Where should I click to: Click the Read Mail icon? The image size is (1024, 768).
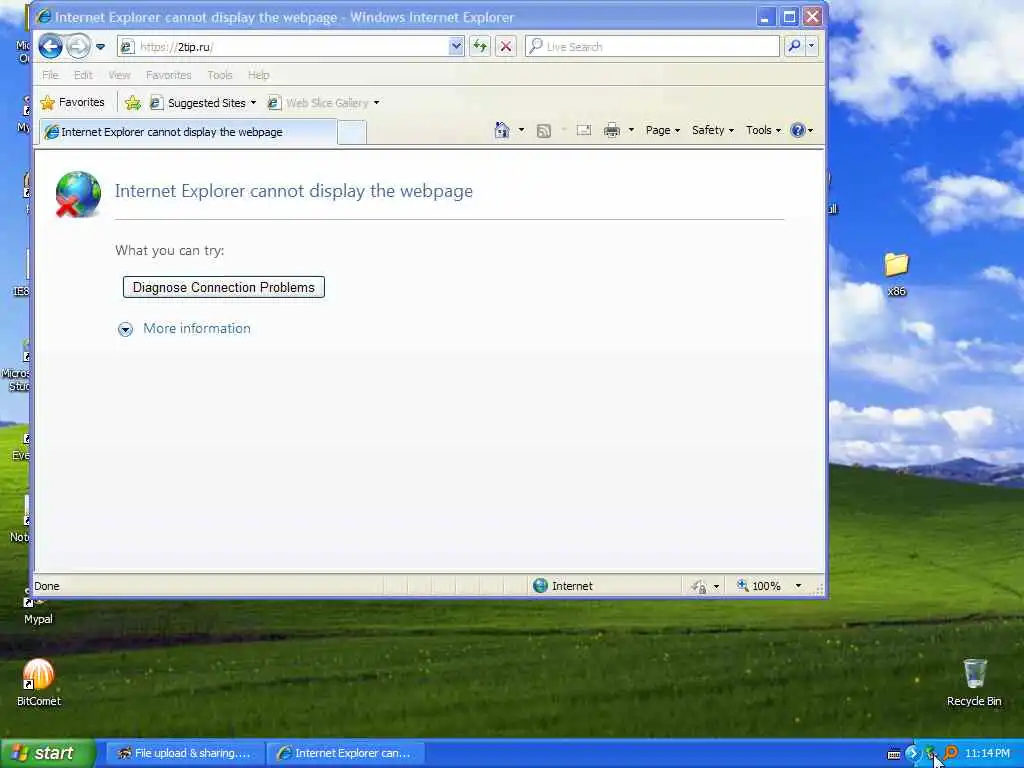pyautogui.click(x=584, y=130)
